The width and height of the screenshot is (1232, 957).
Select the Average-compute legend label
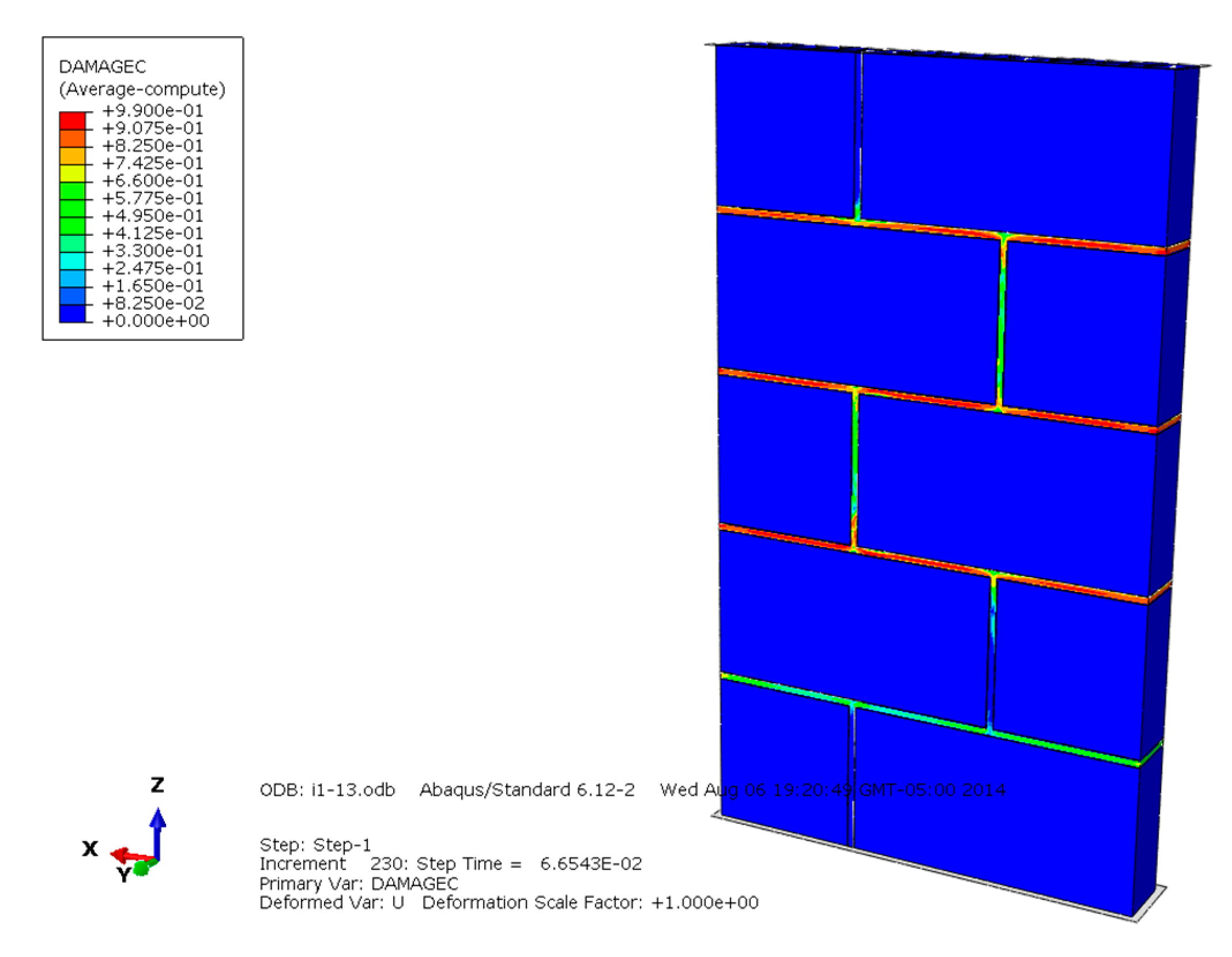(142, 90)
